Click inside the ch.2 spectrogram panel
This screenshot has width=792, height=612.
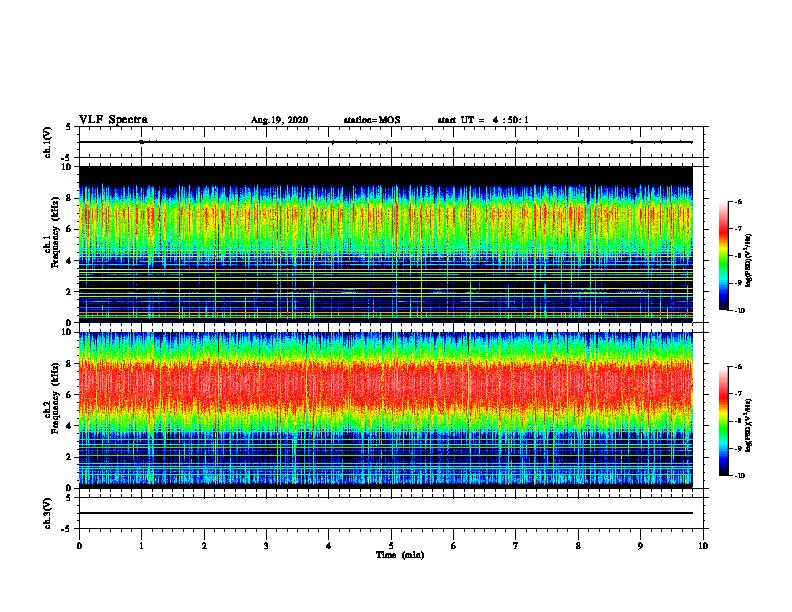(x=386, y=410)
